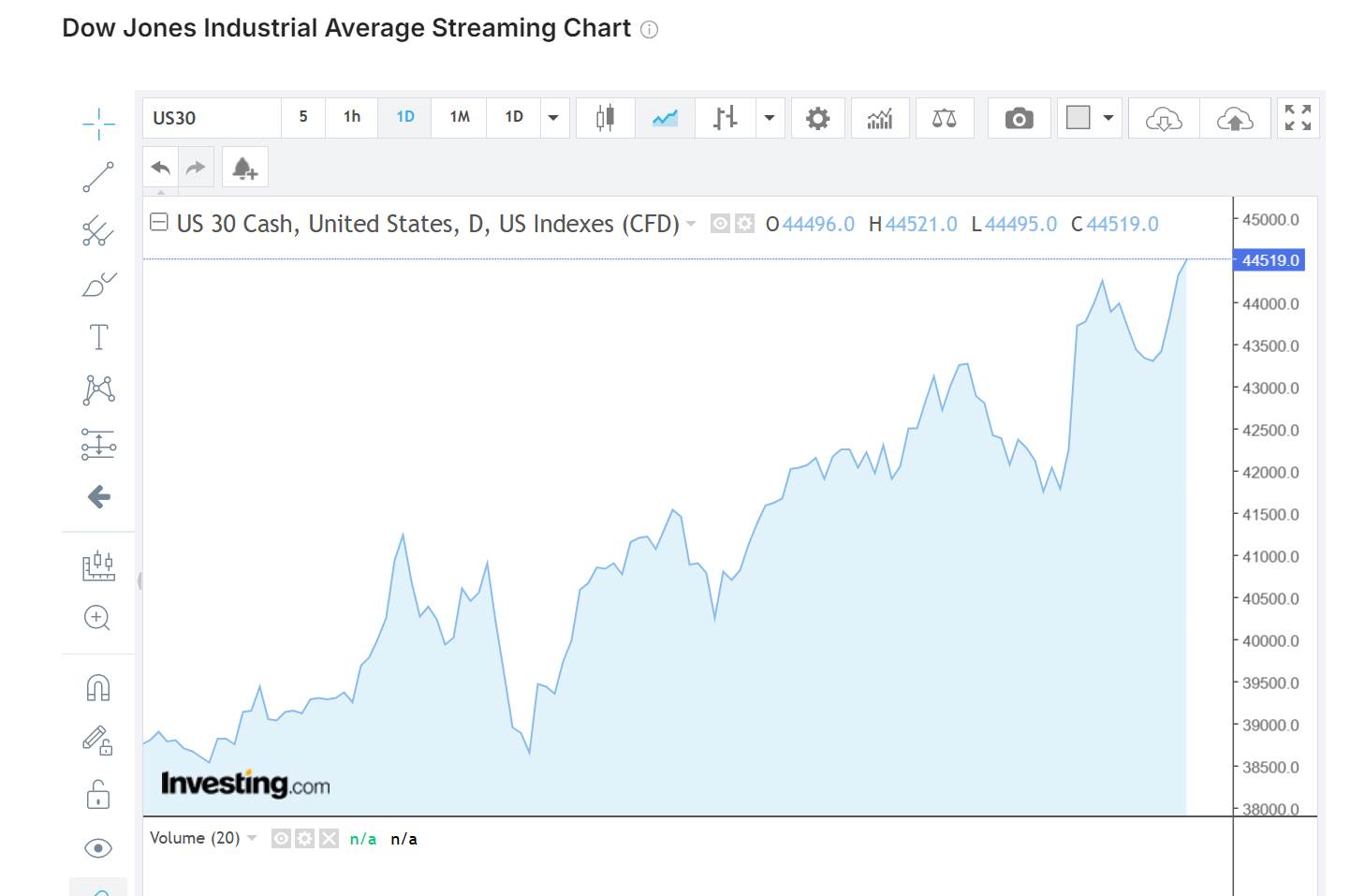Activate the measure tool icon
This screenshot has height=896, width=1365.
click(x=98, y=566)
